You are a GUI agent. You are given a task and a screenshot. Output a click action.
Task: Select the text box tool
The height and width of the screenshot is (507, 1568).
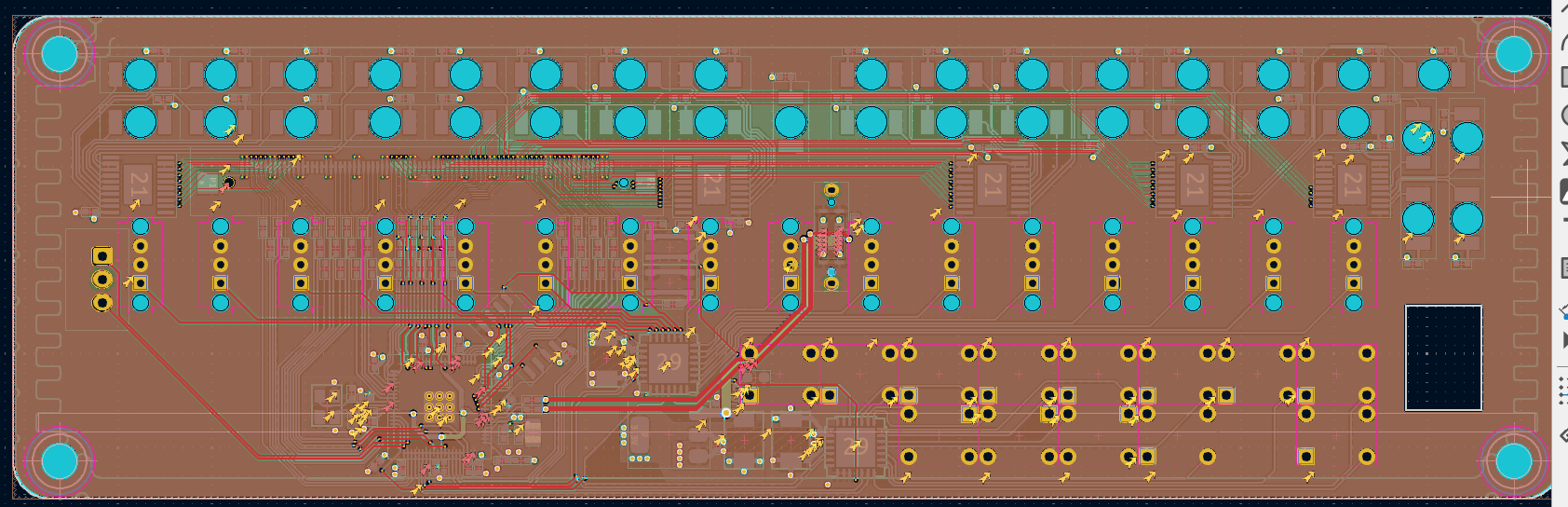coord(1562,268)
